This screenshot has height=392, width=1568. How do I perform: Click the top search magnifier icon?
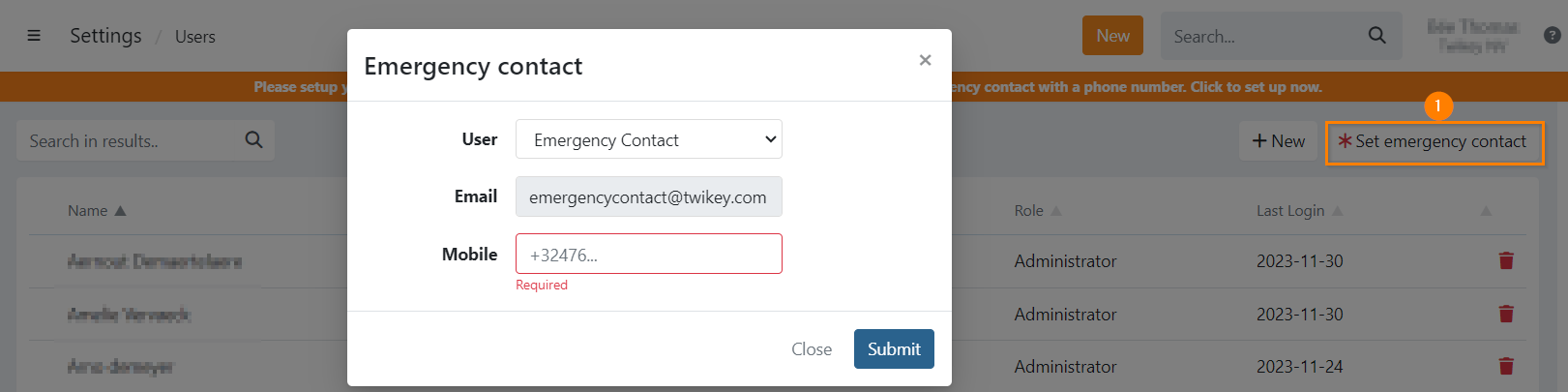coord(1376,36)
